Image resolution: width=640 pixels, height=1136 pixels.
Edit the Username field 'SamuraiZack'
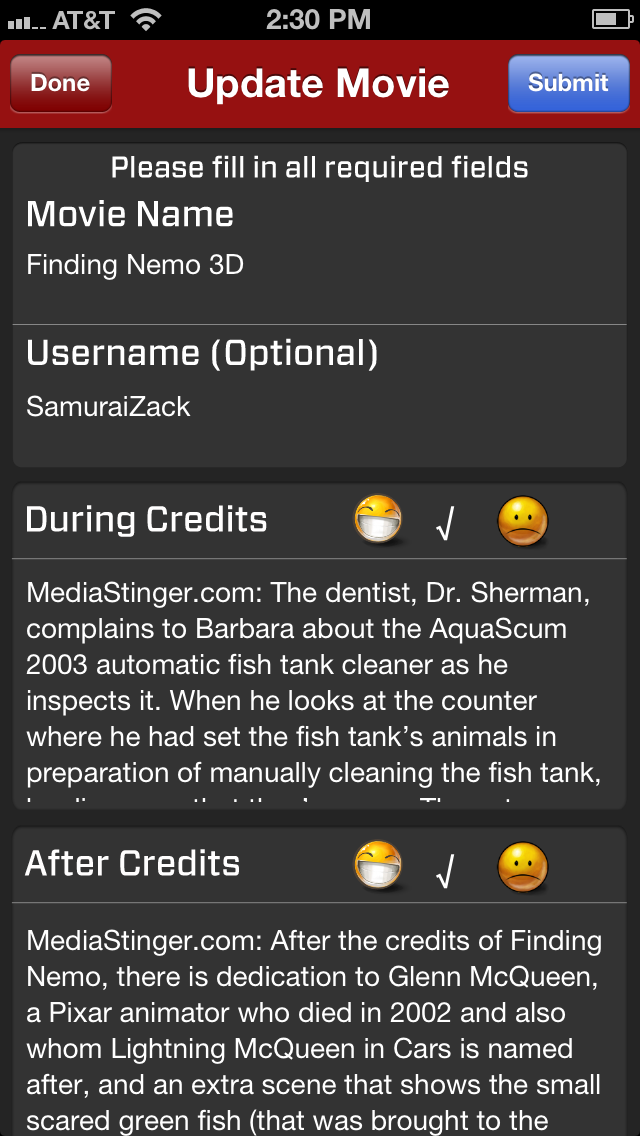tap(108, 407)
